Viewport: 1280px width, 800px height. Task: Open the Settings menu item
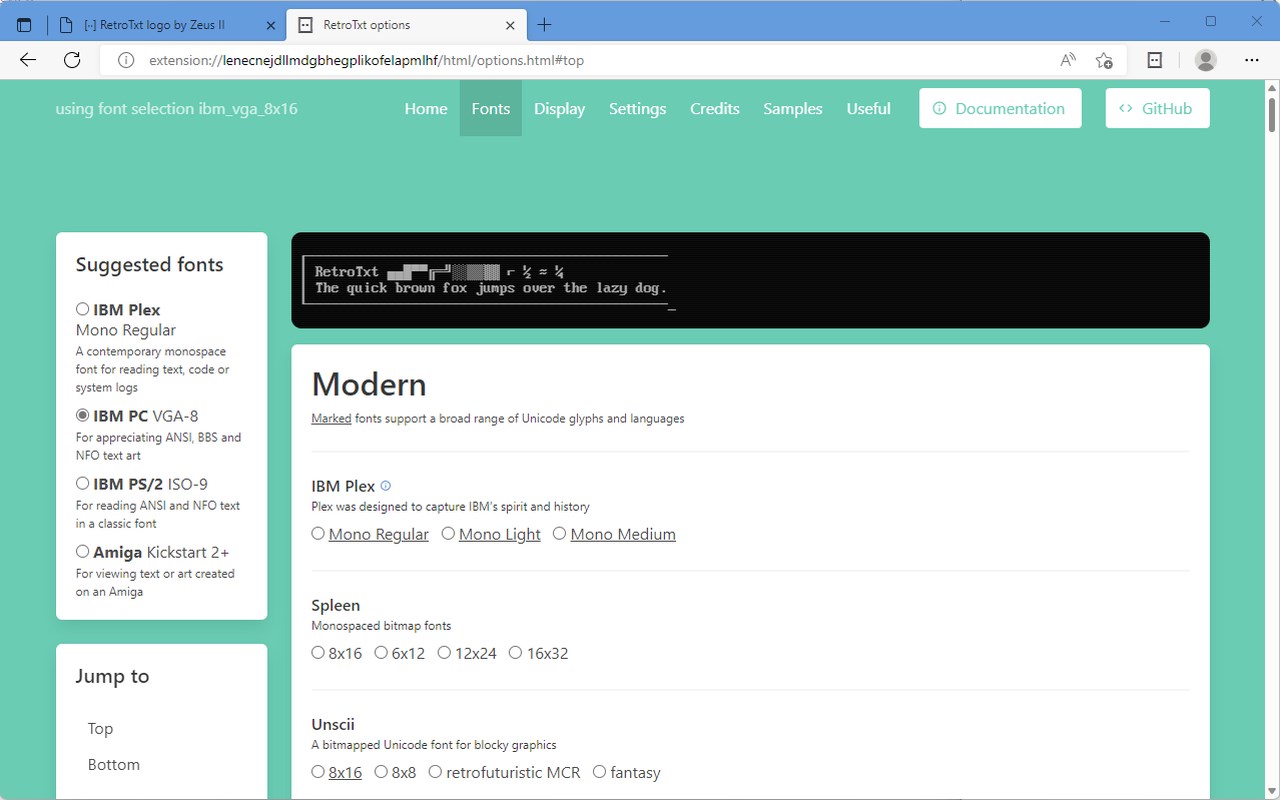click(637, 109)
